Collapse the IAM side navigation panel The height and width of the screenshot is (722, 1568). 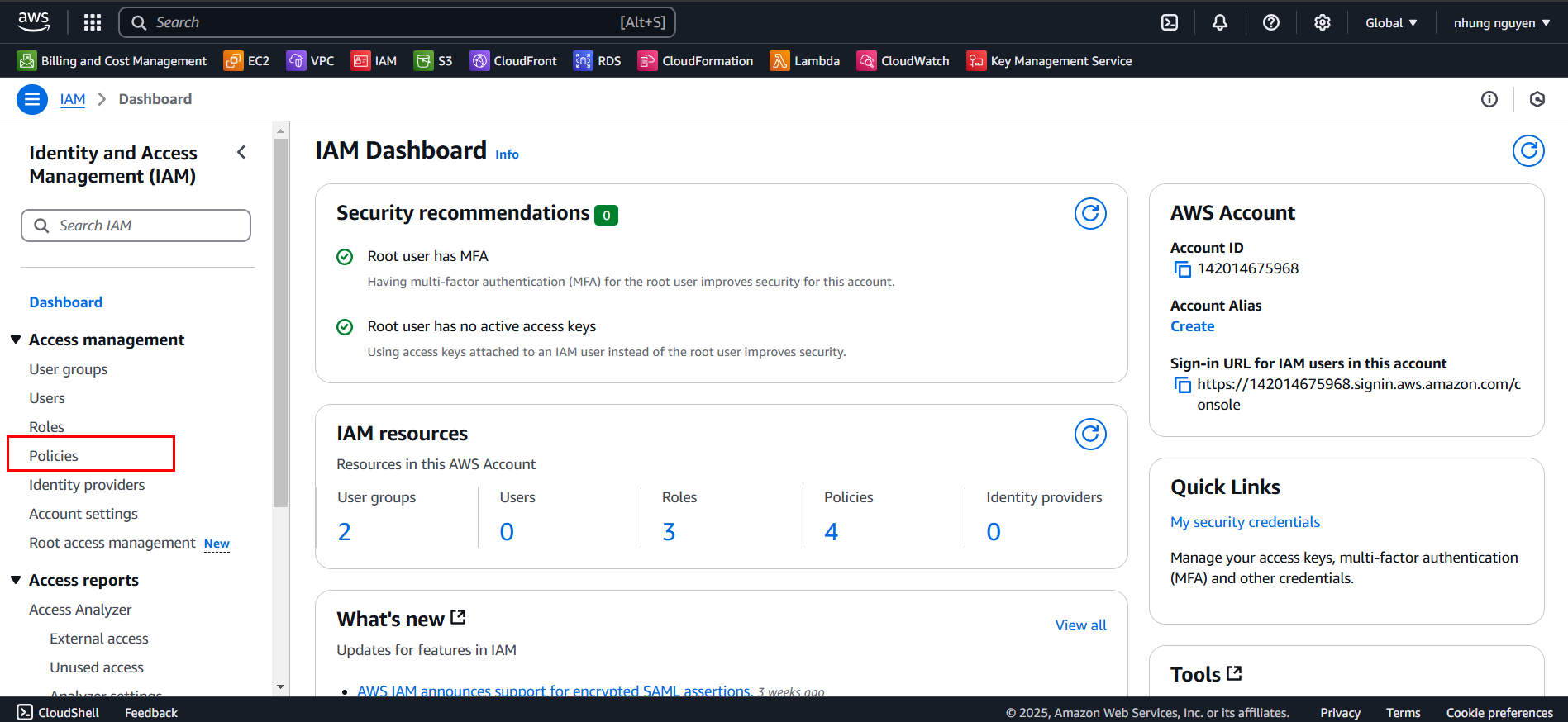coord(241,152)
